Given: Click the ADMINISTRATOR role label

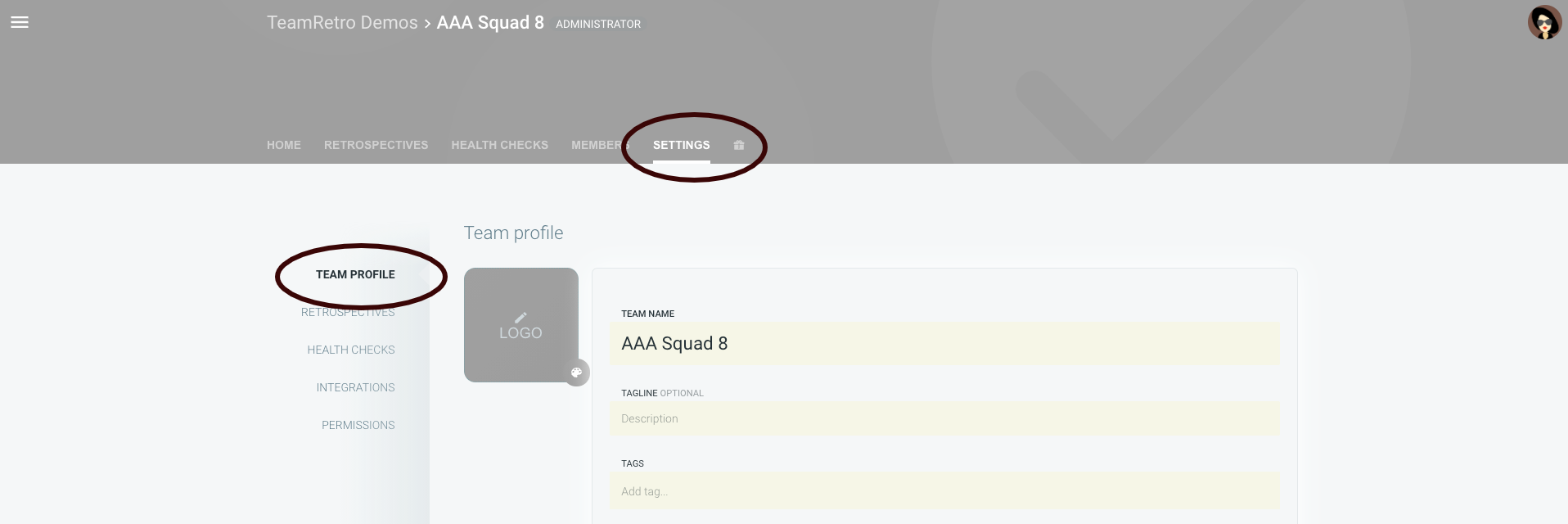Looking at the screenshot, I should (x=598, y=25).
